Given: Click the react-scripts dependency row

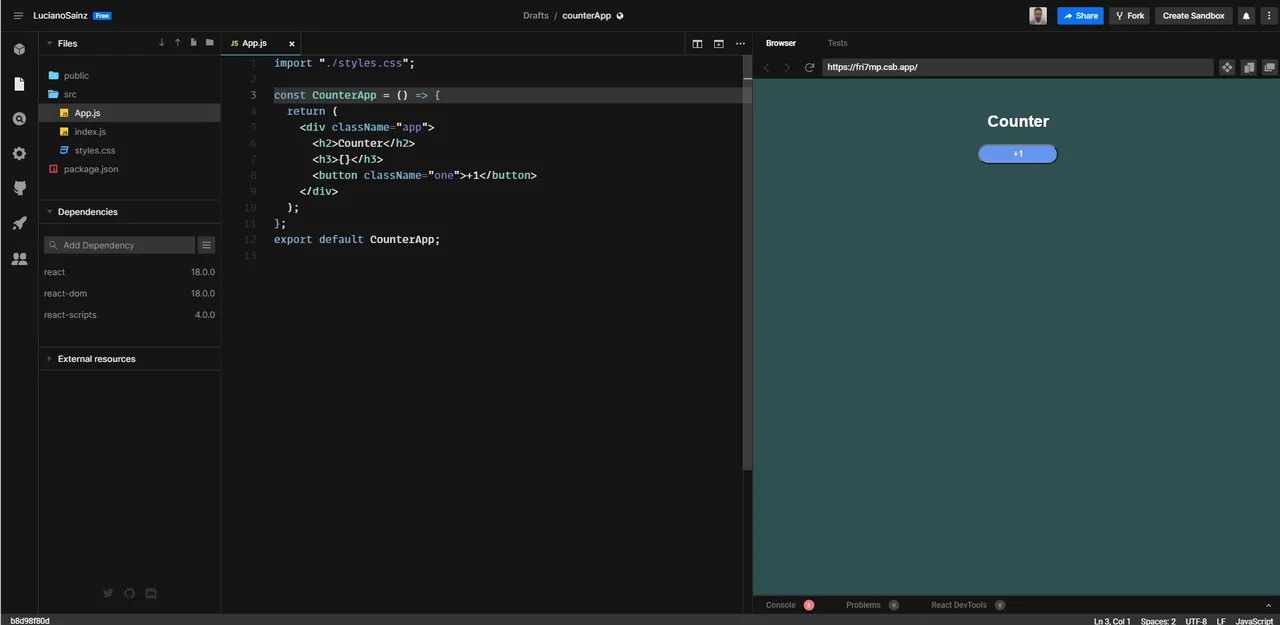Looking at the screenshot, I should tap(129, 315).
